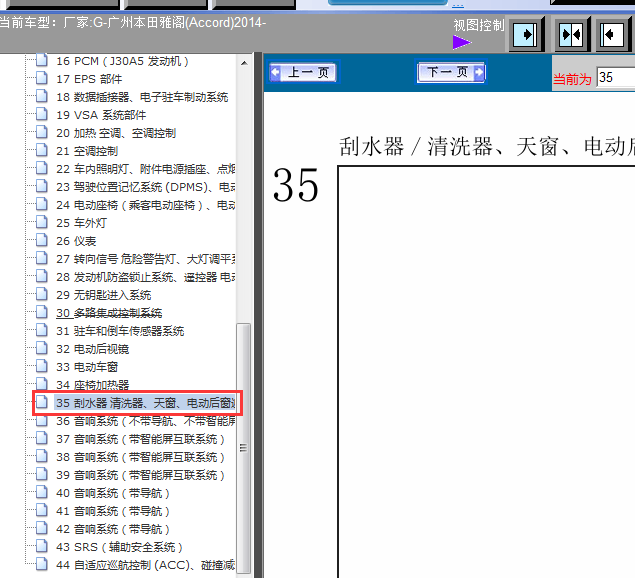Open tree item 22 车内照明灯

tap(146, 169)
